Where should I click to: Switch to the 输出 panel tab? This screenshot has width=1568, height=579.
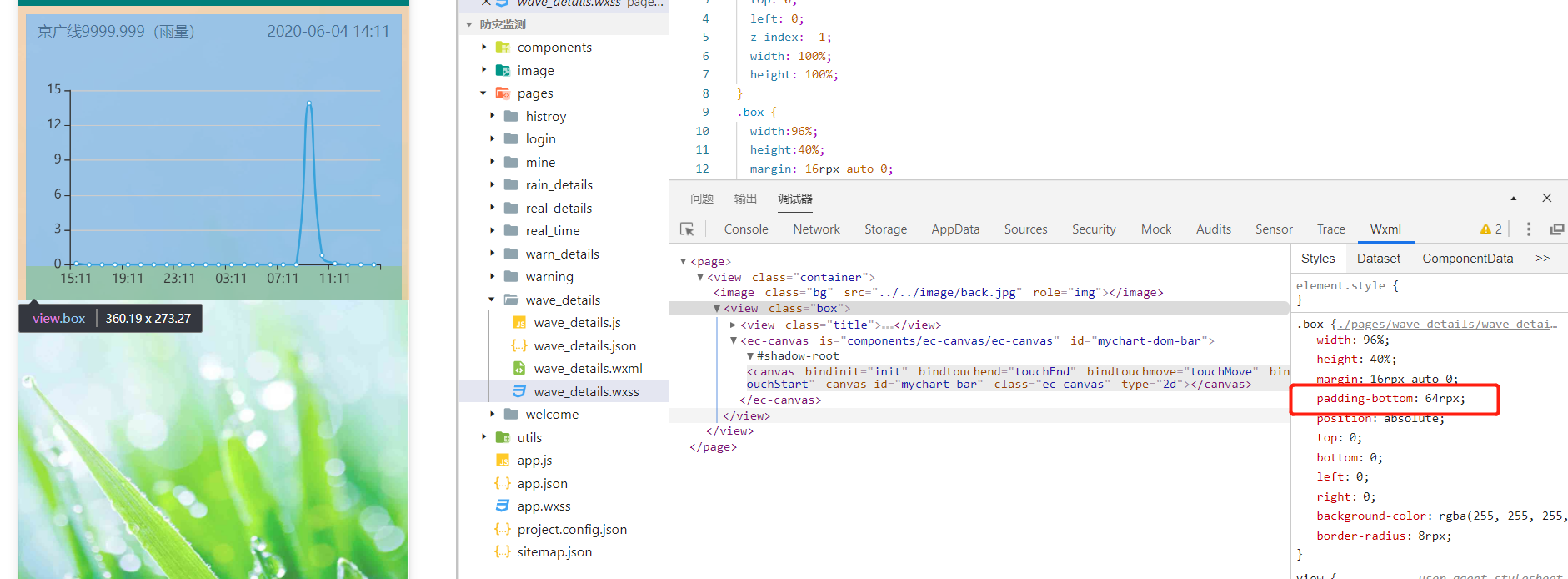745,199
